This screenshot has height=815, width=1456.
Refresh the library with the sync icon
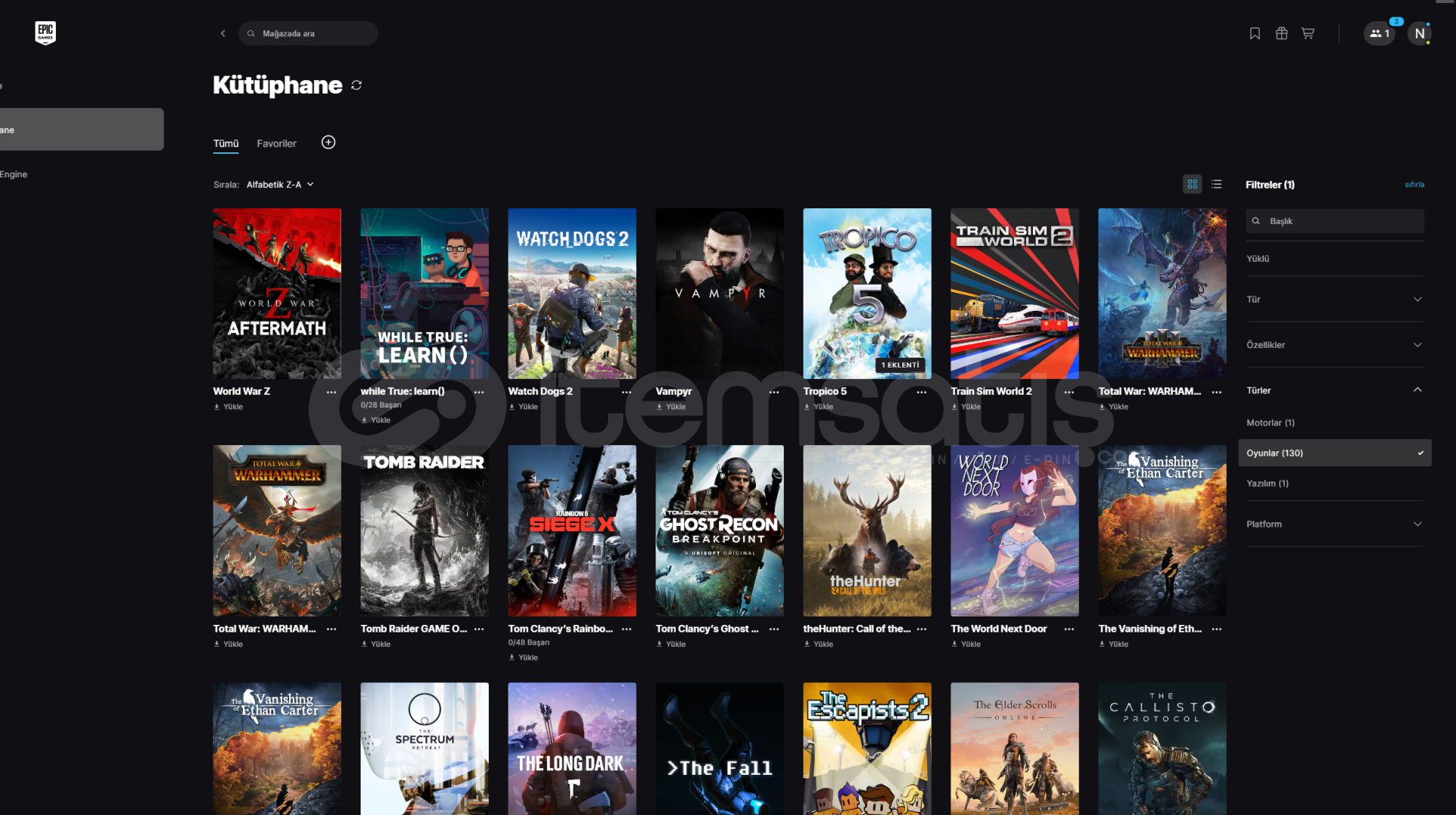coord(356,85)
